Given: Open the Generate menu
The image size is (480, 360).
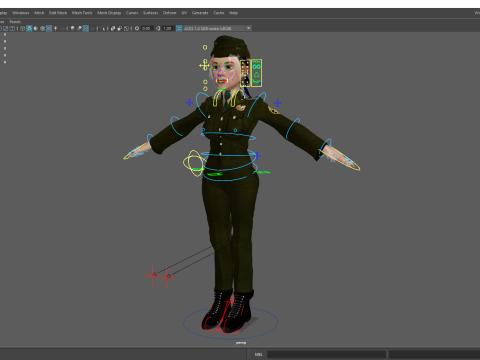Looking at the screenshot, I should (200, 13).
